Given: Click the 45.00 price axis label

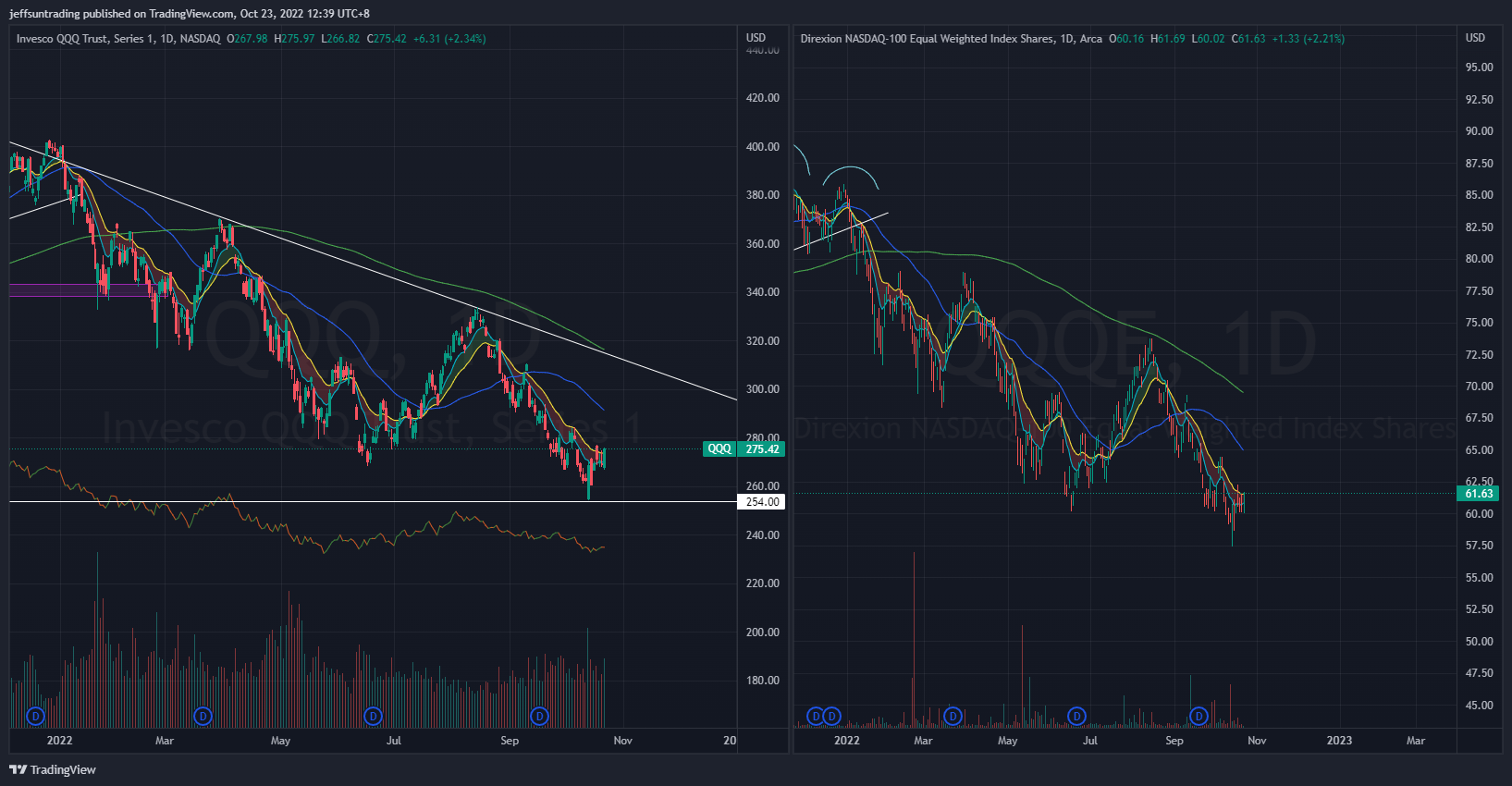Looking at the screenshot, I should (1480, 706).
